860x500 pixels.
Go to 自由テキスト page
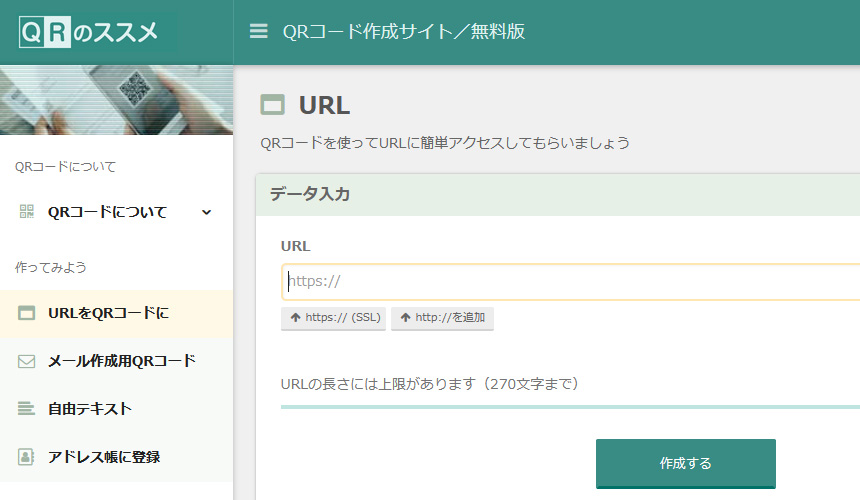click(x=90, y=409)
